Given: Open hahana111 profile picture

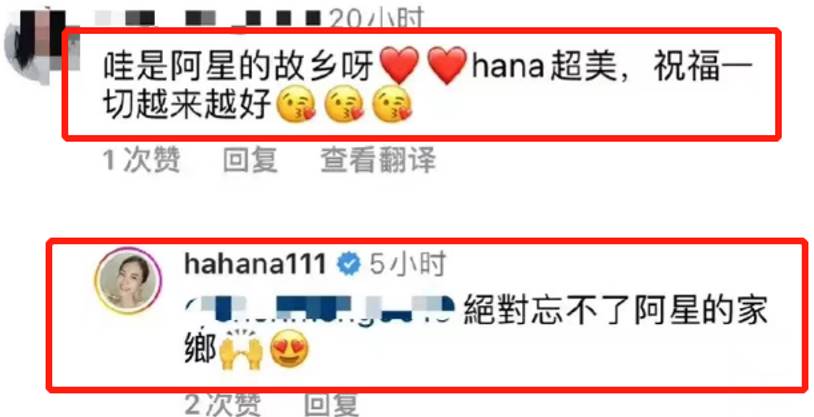Looking at the screenshot, I should click(128, 280).
